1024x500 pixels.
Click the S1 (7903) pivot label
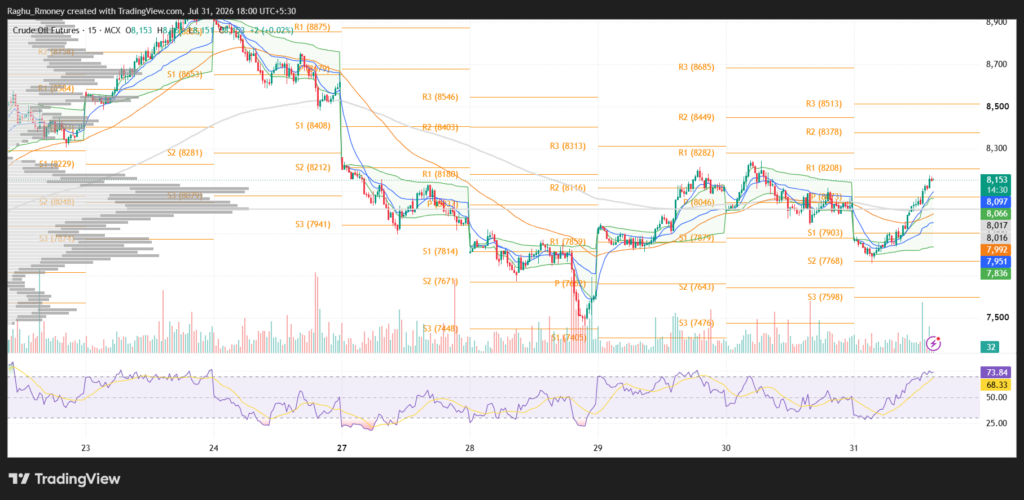tap(824, 233)
